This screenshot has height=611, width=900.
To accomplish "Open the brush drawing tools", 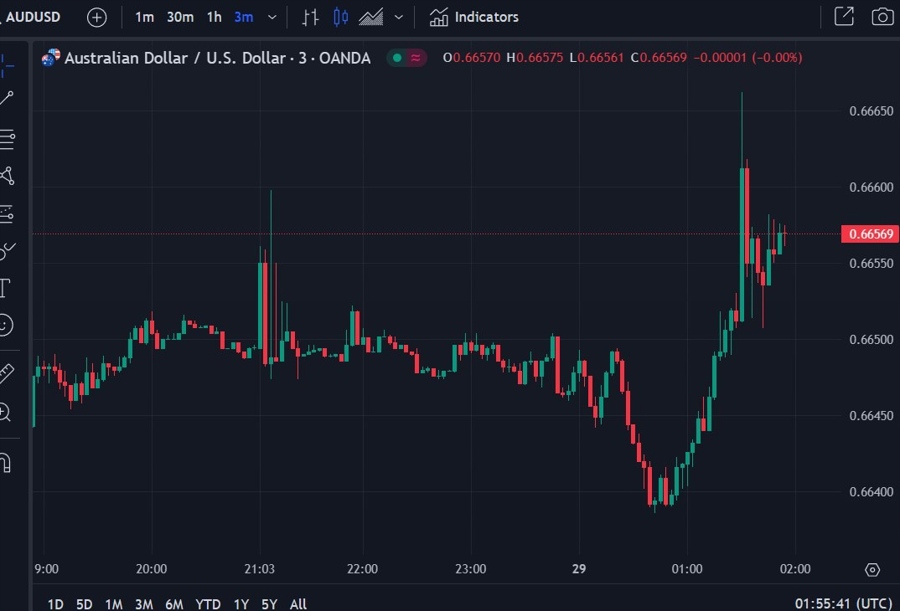I will click(x=7, y=250).
